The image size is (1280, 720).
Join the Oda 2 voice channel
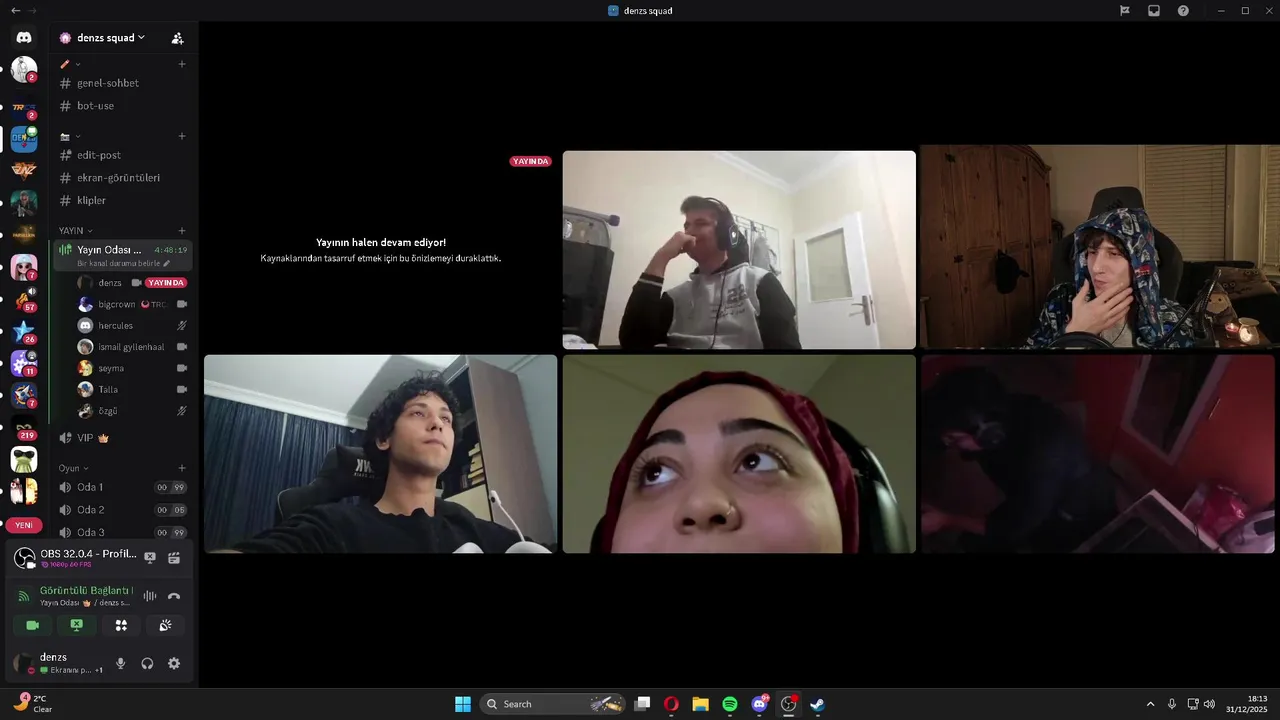[x=122, y=510]
